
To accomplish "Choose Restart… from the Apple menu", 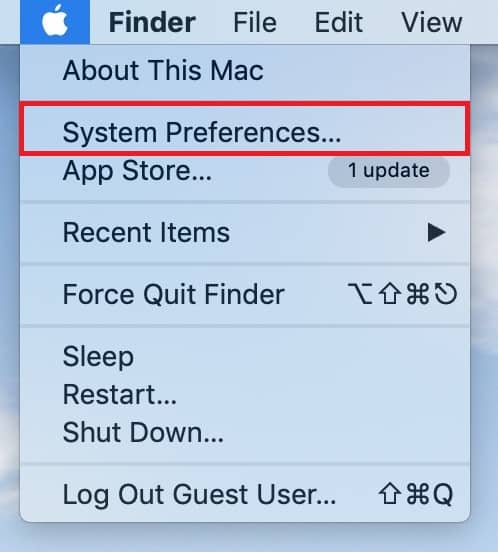I will (x=245, y=394).
